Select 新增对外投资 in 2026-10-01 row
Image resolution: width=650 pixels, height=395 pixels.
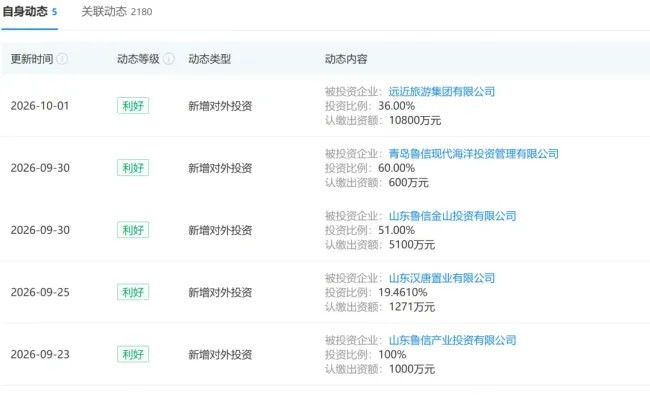tap(220, 106)
